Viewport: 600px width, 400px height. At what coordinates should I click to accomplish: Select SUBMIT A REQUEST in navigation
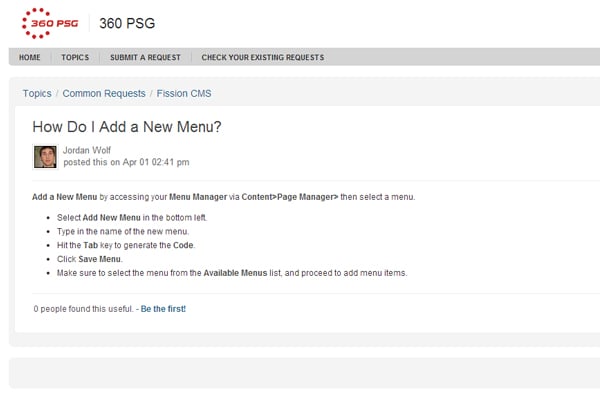145,57
